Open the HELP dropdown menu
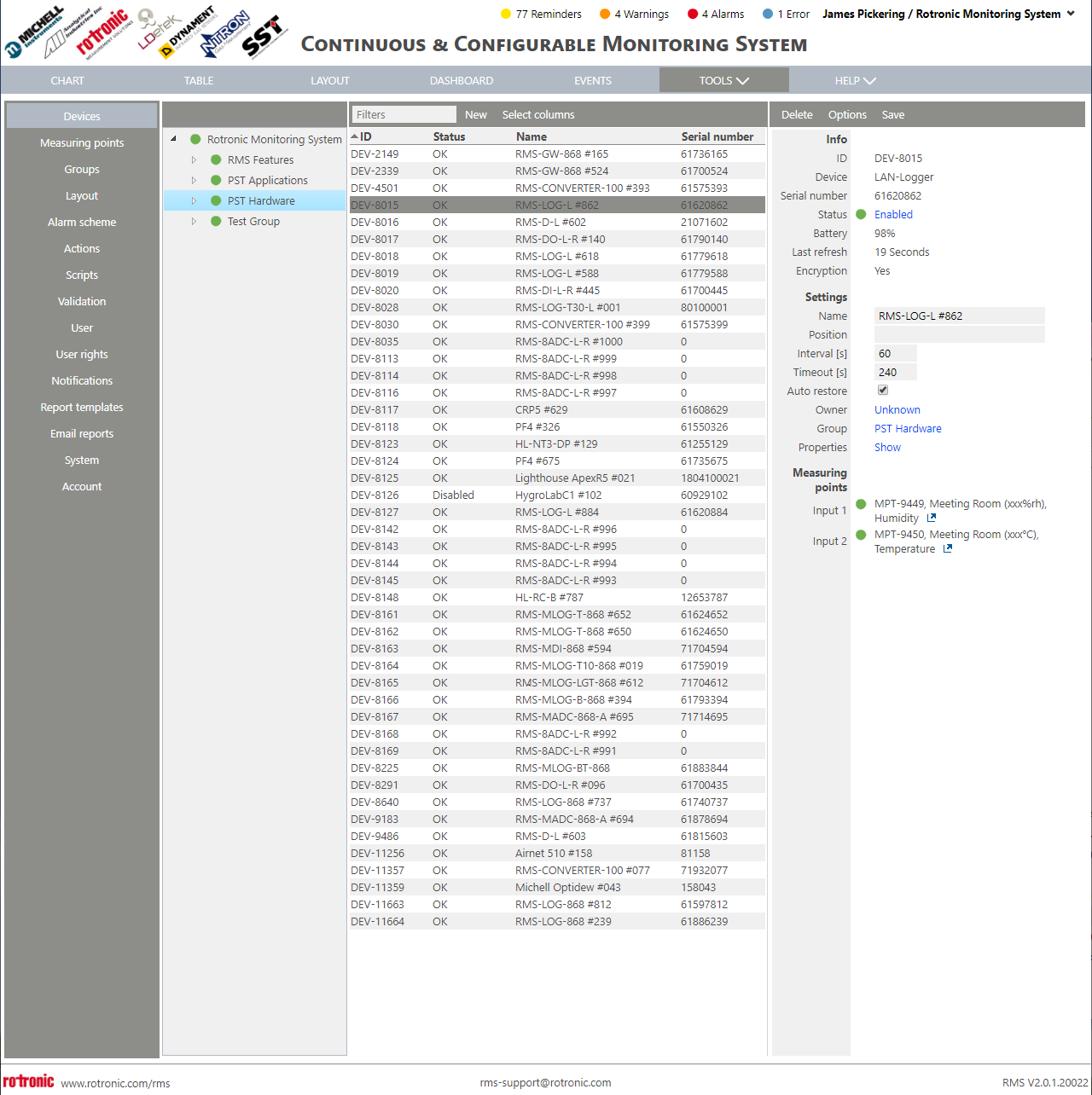1092x1095 pixels. point(855,80)
